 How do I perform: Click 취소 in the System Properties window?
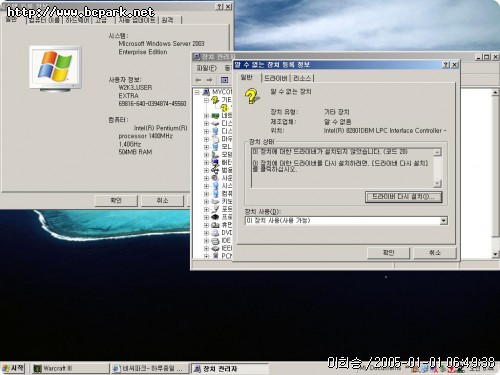coord(162,201)
